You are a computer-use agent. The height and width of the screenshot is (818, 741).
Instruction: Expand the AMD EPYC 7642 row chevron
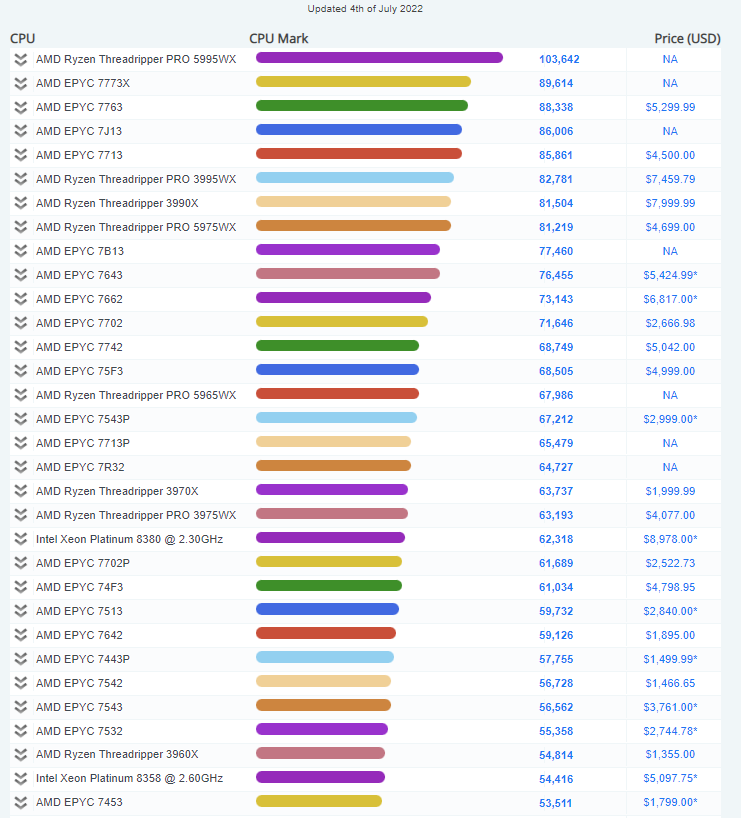(21, 635)
